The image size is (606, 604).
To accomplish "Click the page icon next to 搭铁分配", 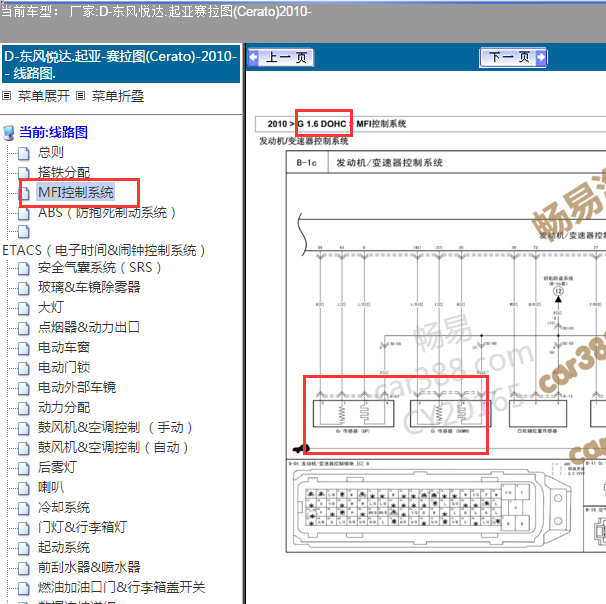I will 24,173.
